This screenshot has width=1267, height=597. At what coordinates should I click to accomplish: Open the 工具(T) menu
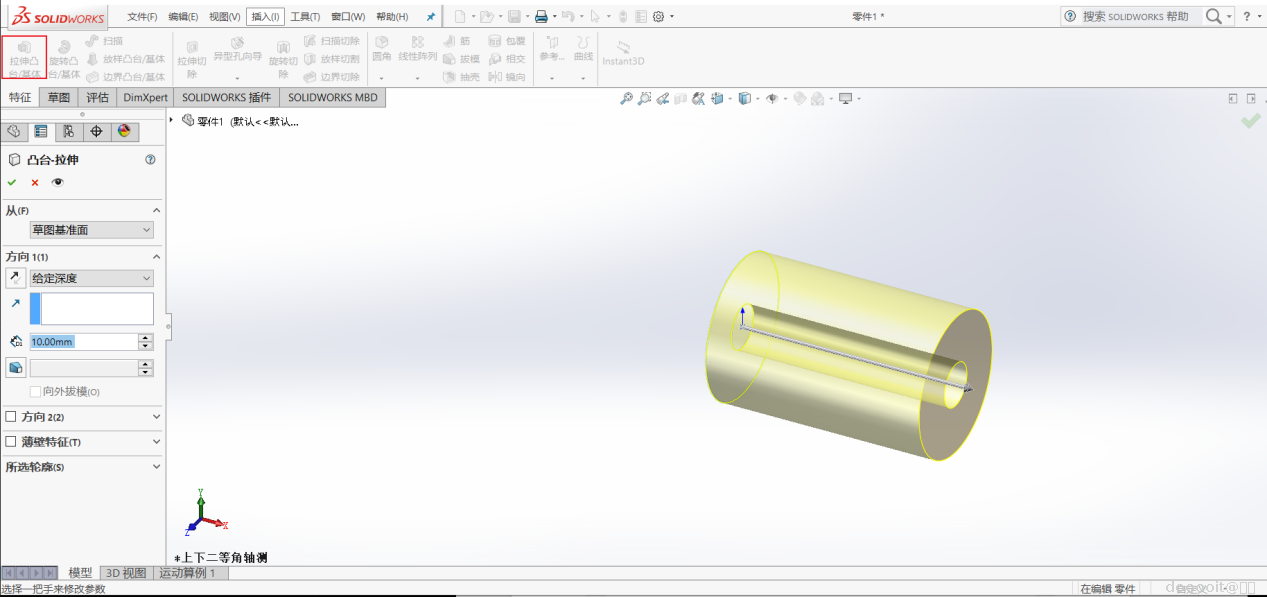(x=305, y=17)
